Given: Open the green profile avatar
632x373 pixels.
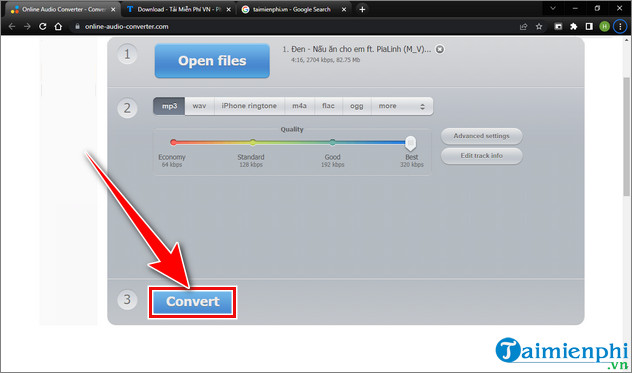Looking at the screenshot, I should point(604,27).
